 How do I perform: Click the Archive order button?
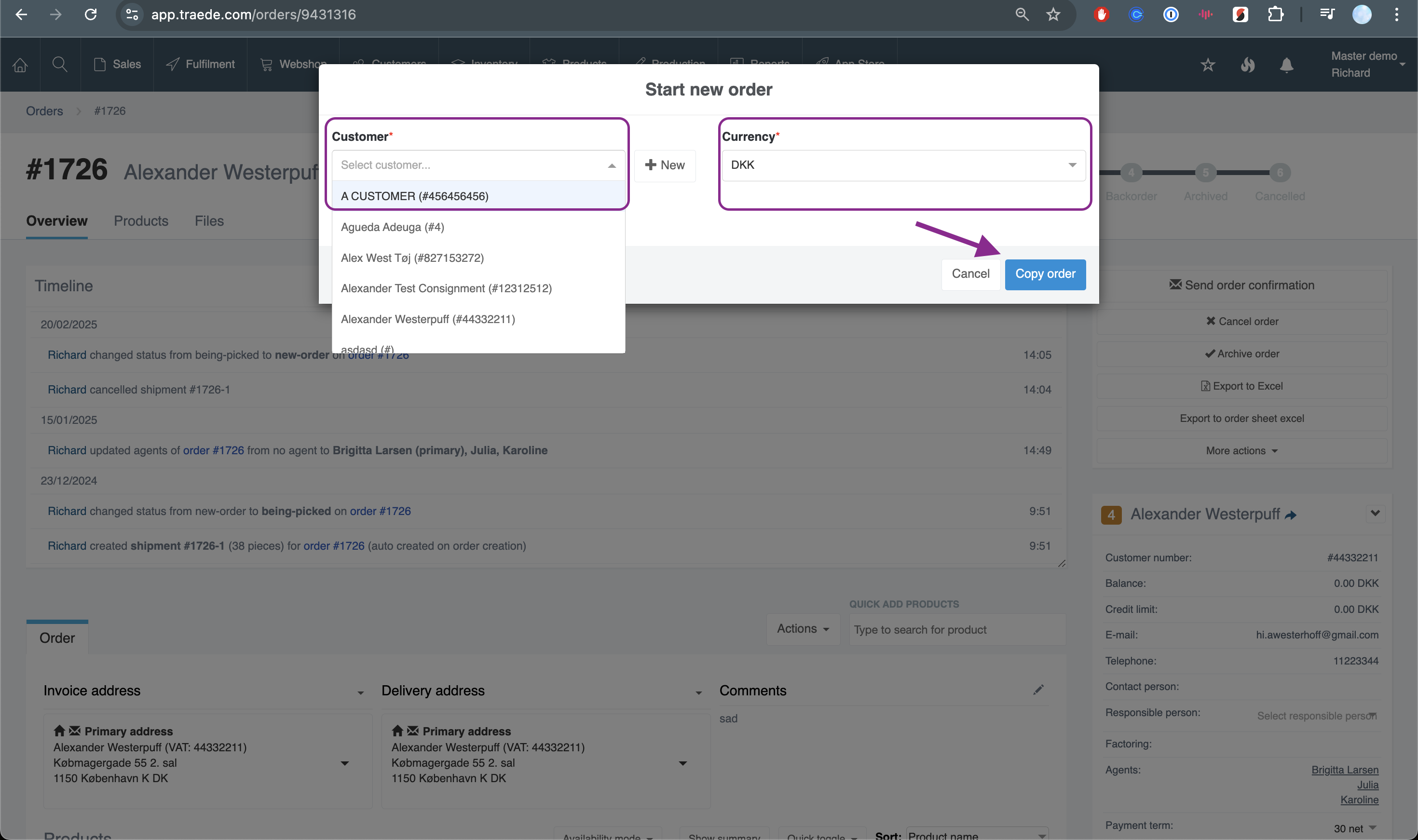click(1242, 354)
